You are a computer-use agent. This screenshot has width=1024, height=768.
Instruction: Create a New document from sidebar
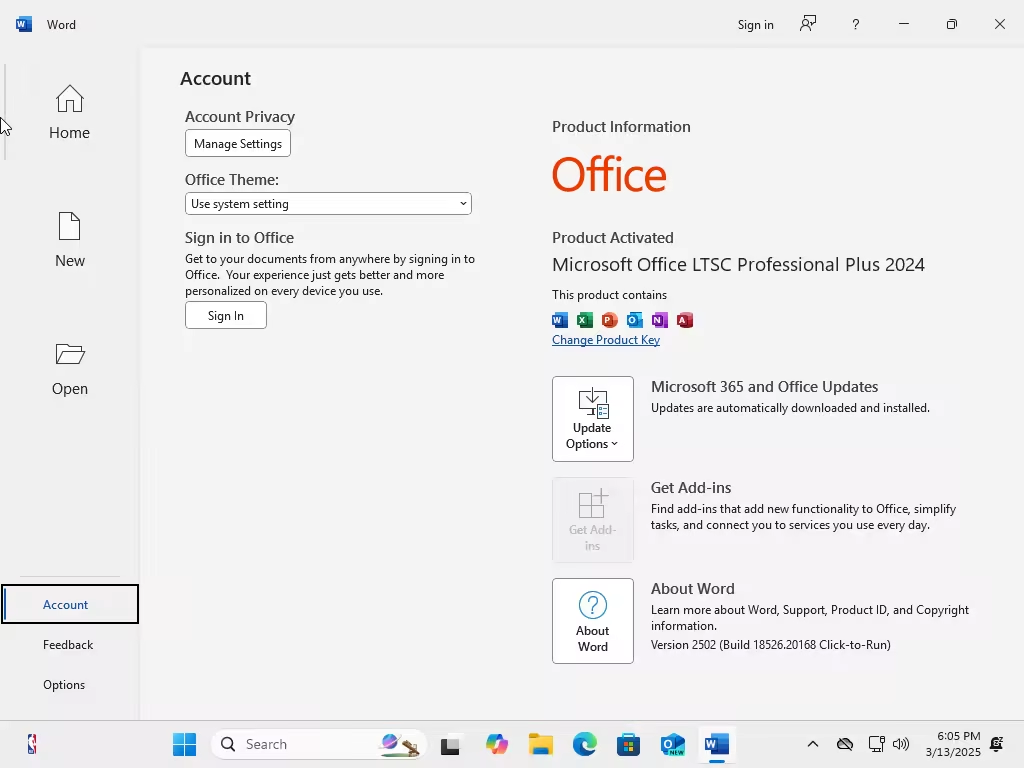tap(69, 240)
